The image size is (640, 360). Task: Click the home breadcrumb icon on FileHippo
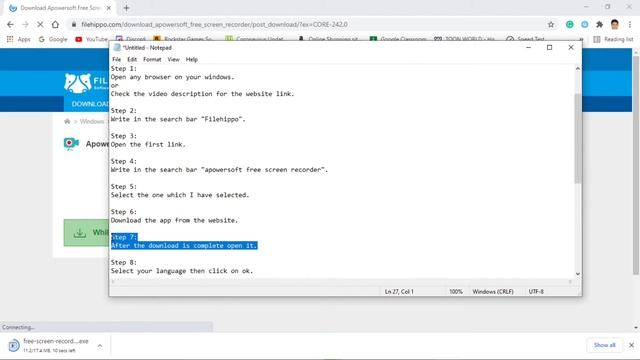point(67,121)
